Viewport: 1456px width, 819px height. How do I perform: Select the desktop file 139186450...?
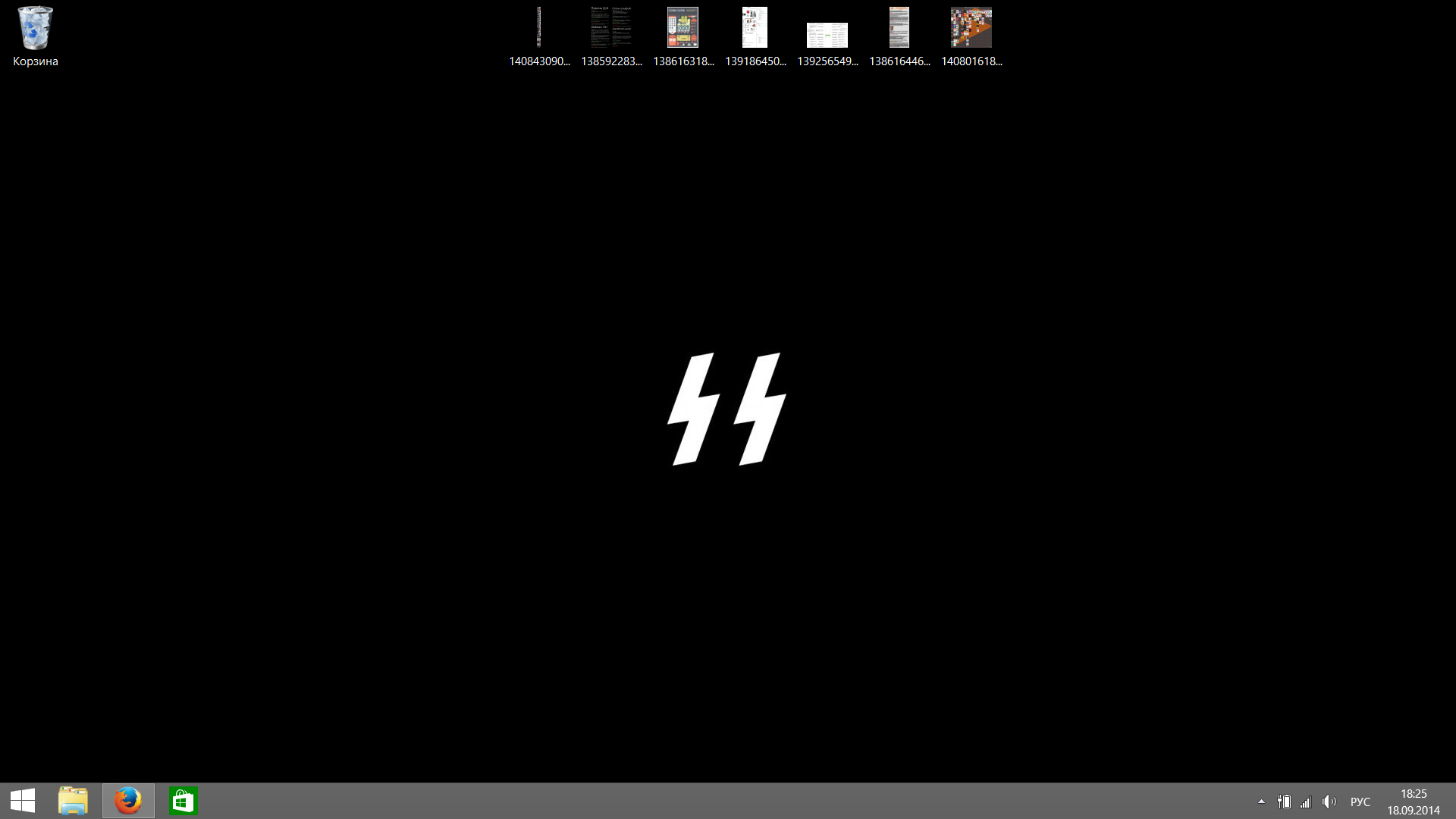pyautogui.click(x=755, y=28)
